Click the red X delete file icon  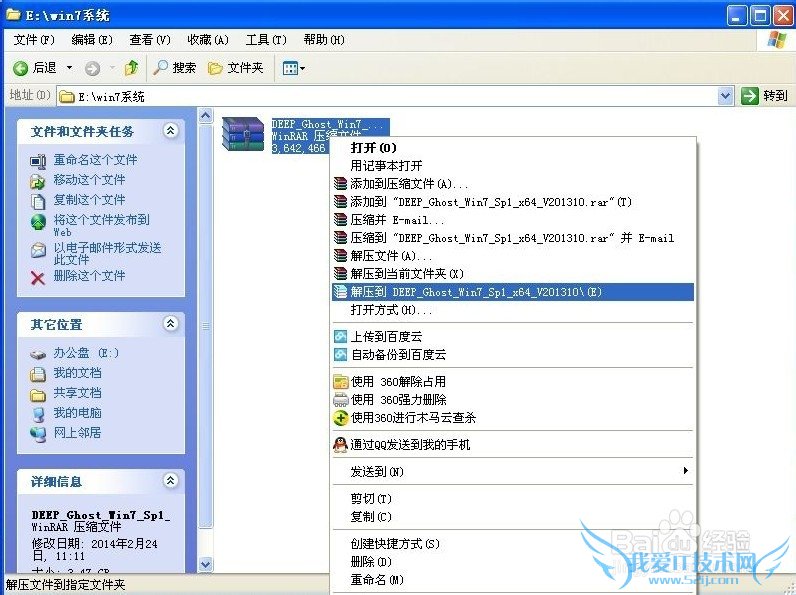tap(38, 277)
